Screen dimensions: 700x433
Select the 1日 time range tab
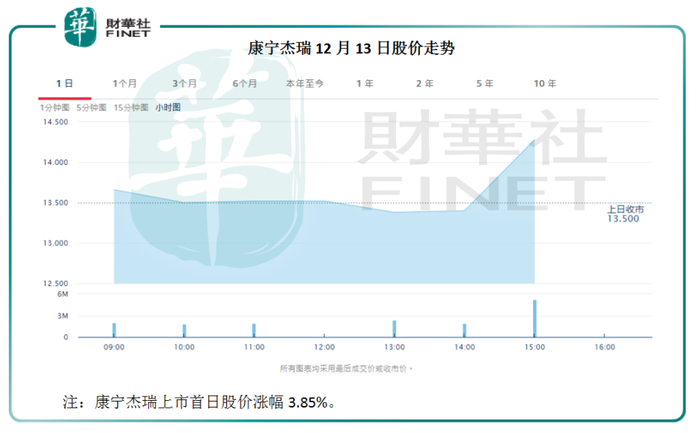point(65,83)
